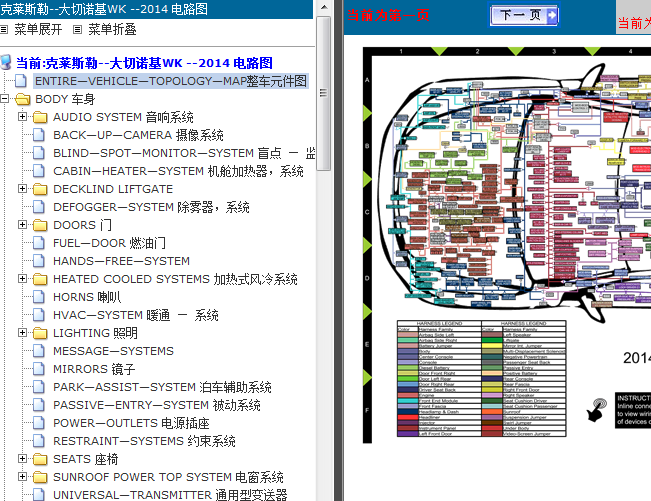Collapse the BODY 车身 folder
The width and height of the screenshot is (651, 501).
(x=5, y=99)
